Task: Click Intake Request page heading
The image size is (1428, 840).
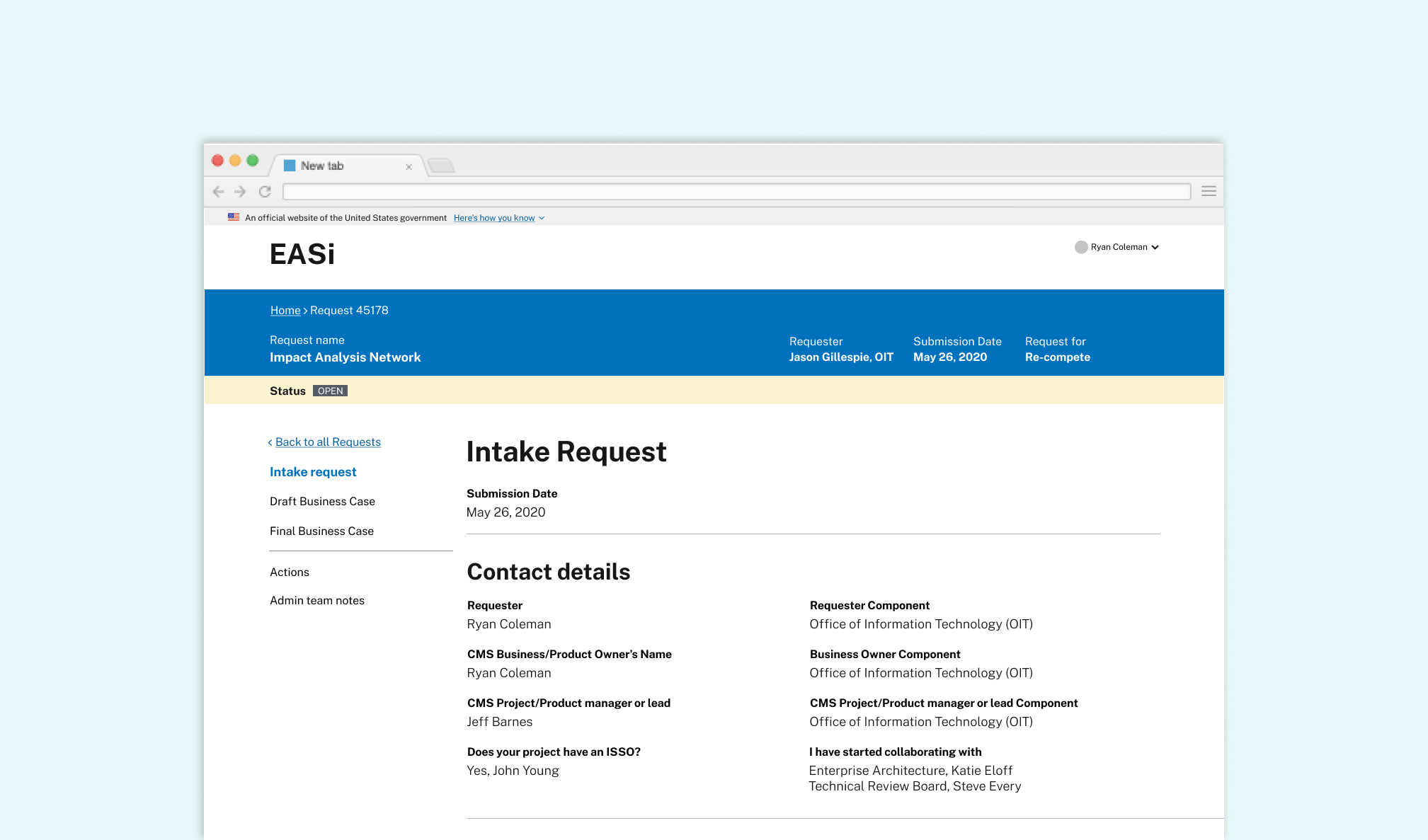Action: click(x=566, y=451)
